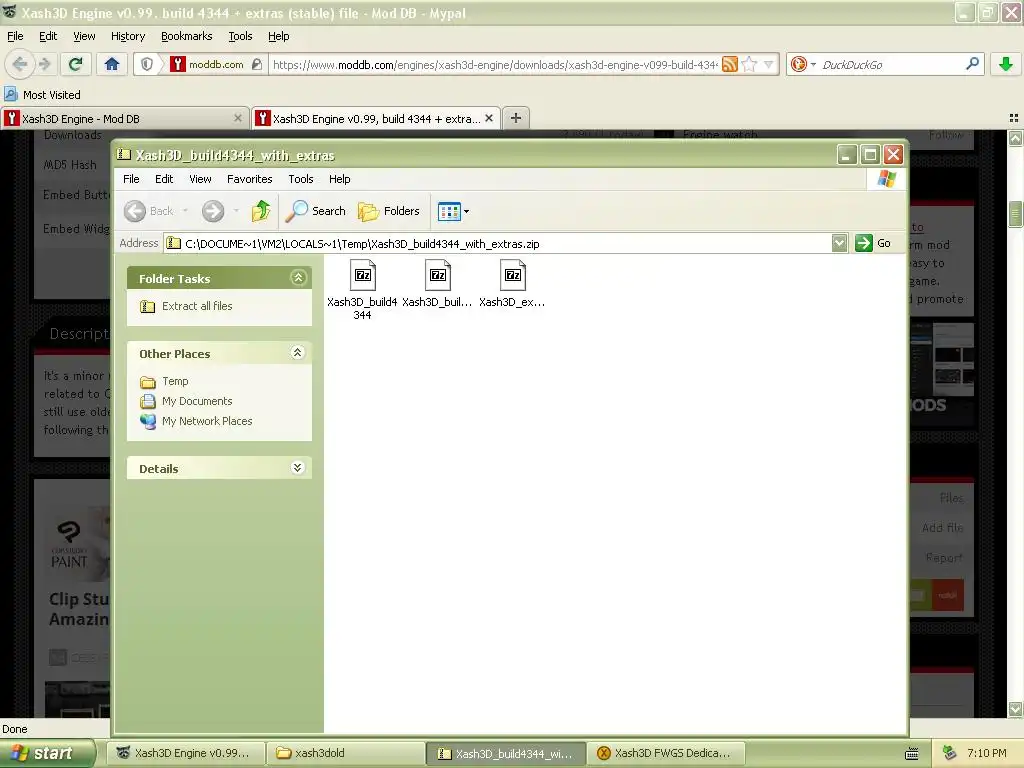This screenshot has width=1024, height=768.
Task: Click the RSS feed icon in address bar
Action: (730, 64)
